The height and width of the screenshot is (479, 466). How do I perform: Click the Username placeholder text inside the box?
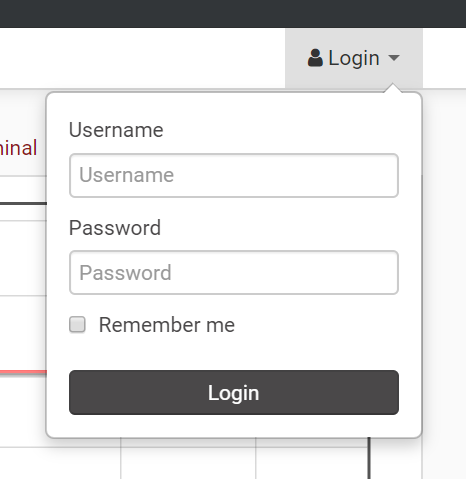click(x=126, y=175)
